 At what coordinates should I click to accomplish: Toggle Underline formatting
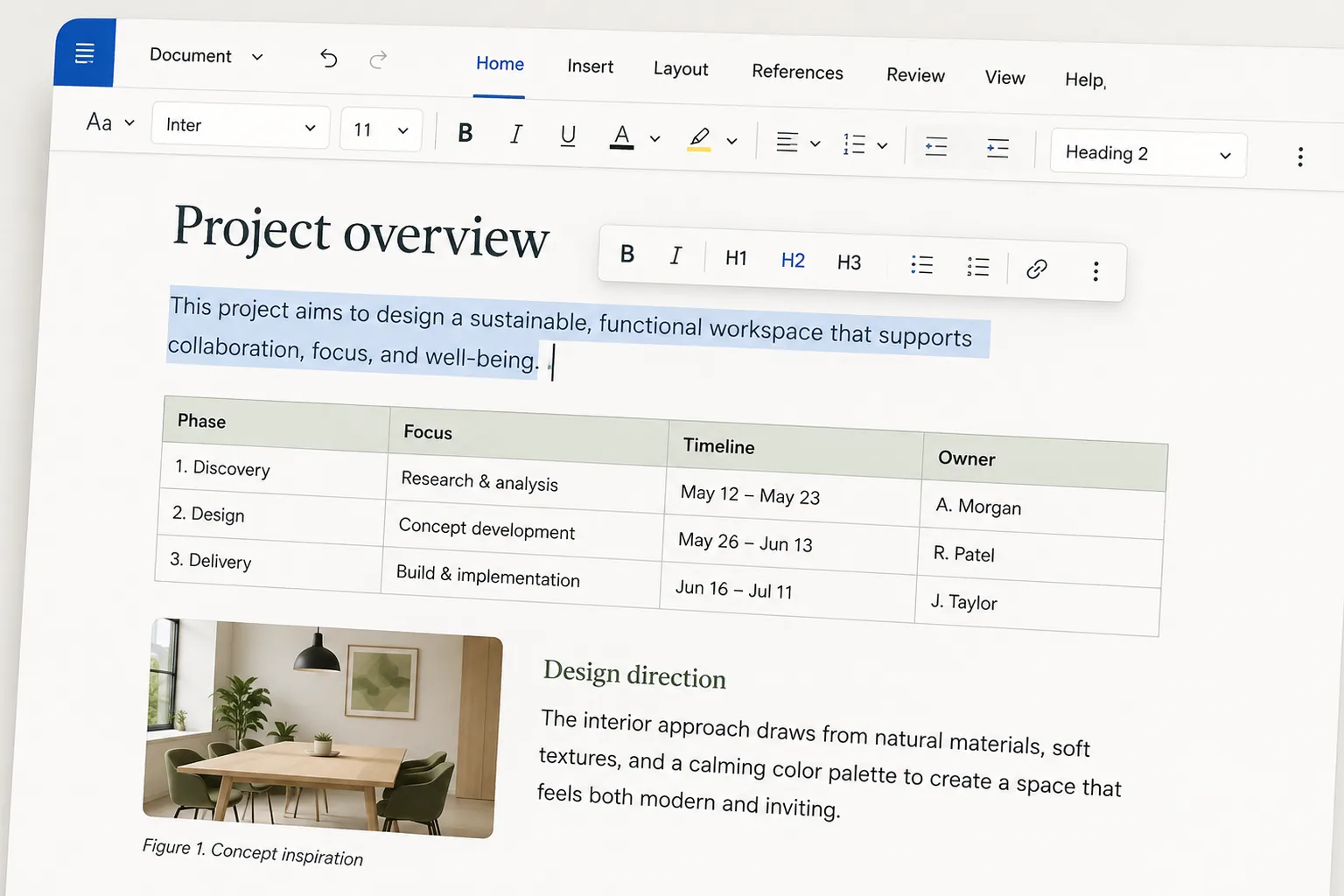coord(568,136)
